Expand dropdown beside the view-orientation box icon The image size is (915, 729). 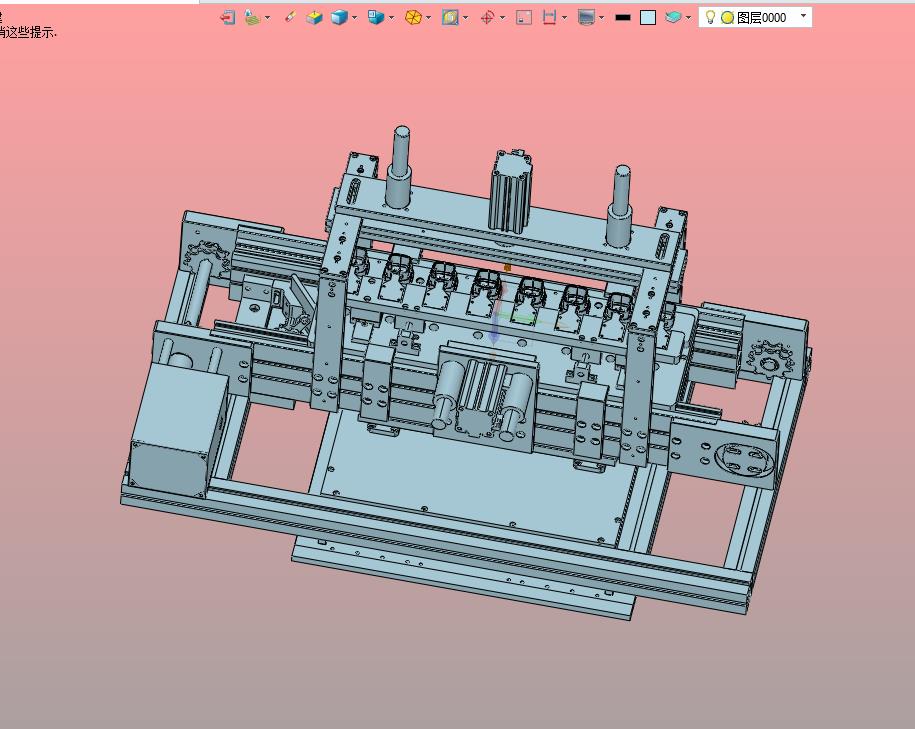391,18
